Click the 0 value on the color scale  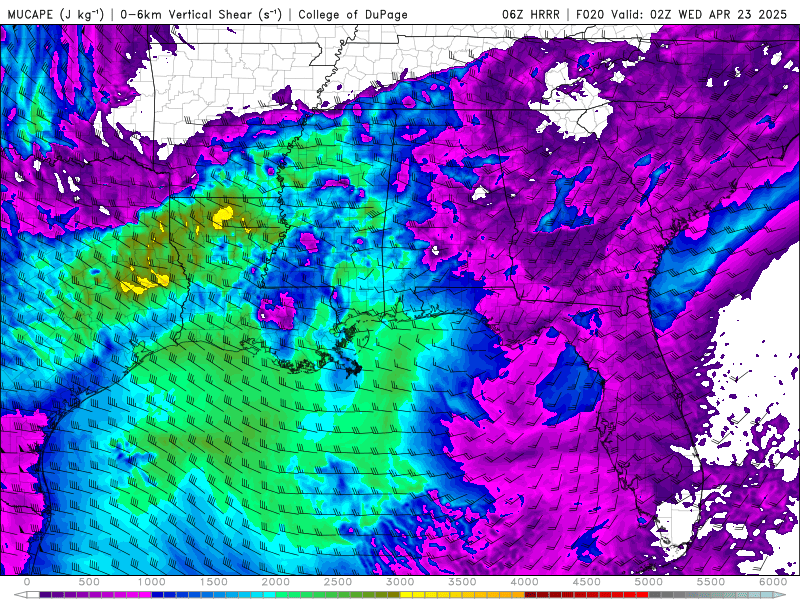27,582
